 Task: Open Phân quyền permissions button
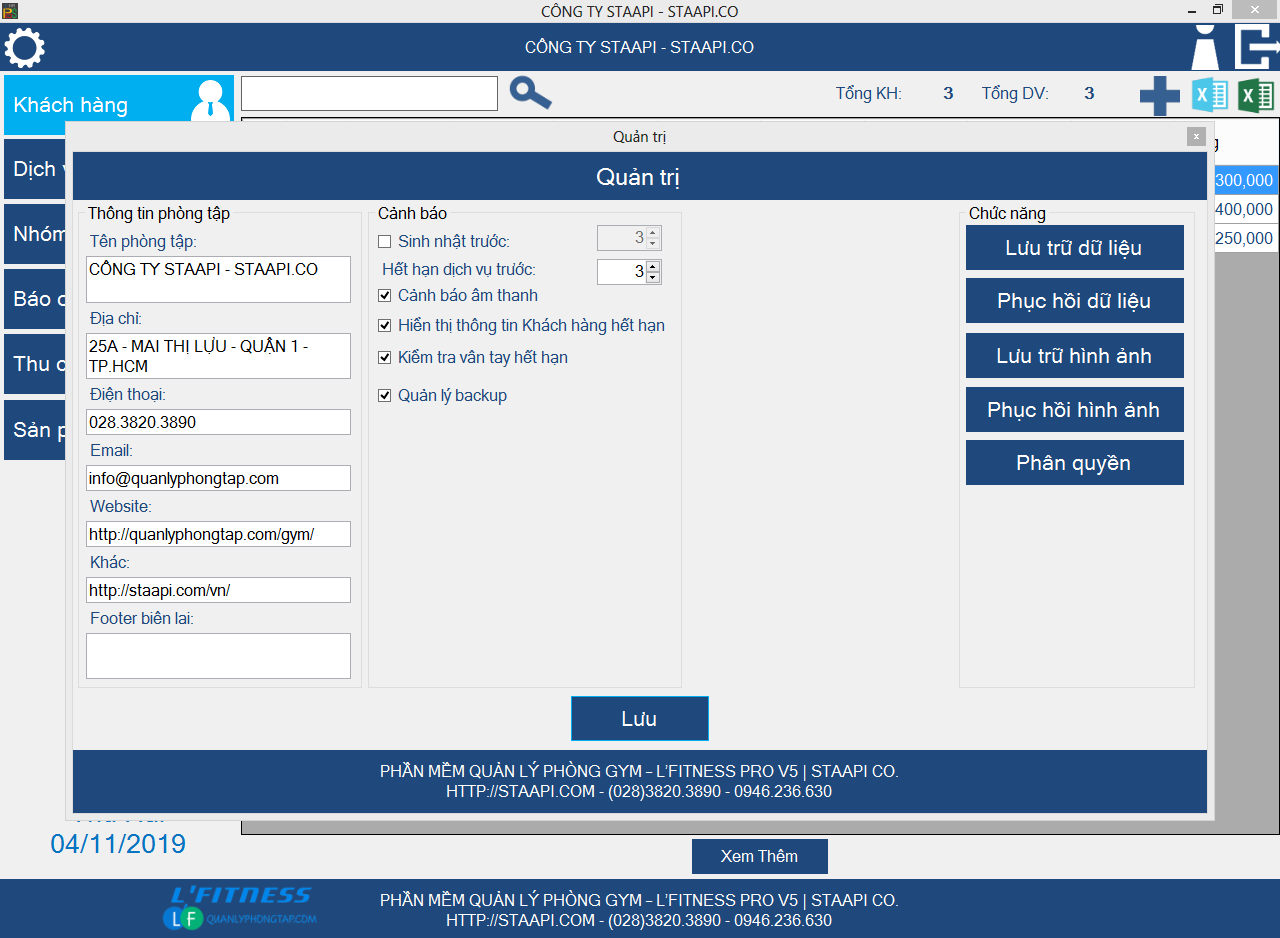coord(1074,463)
